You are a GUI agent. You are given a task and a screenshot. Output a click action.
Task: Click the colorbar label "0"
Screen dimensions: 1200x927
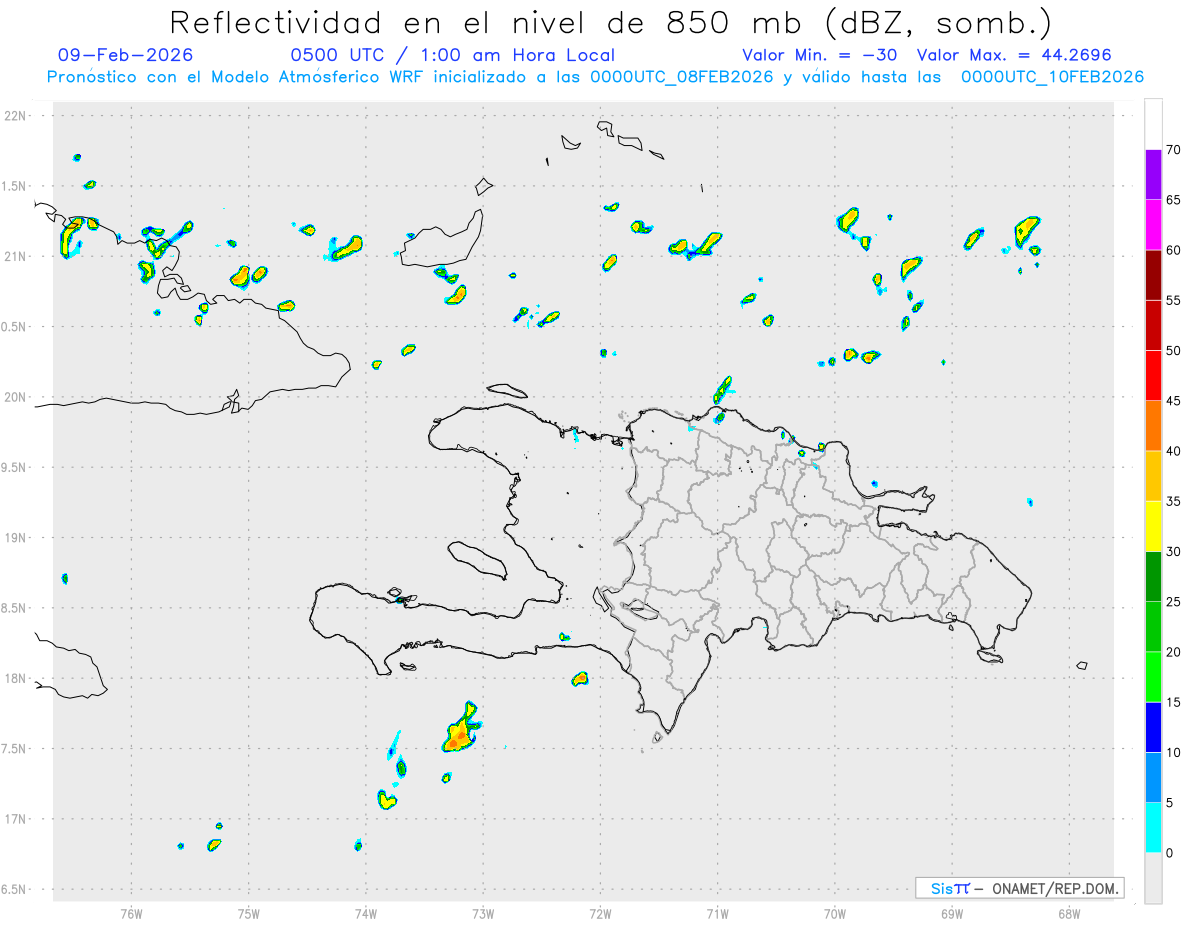click(1169, 853)
